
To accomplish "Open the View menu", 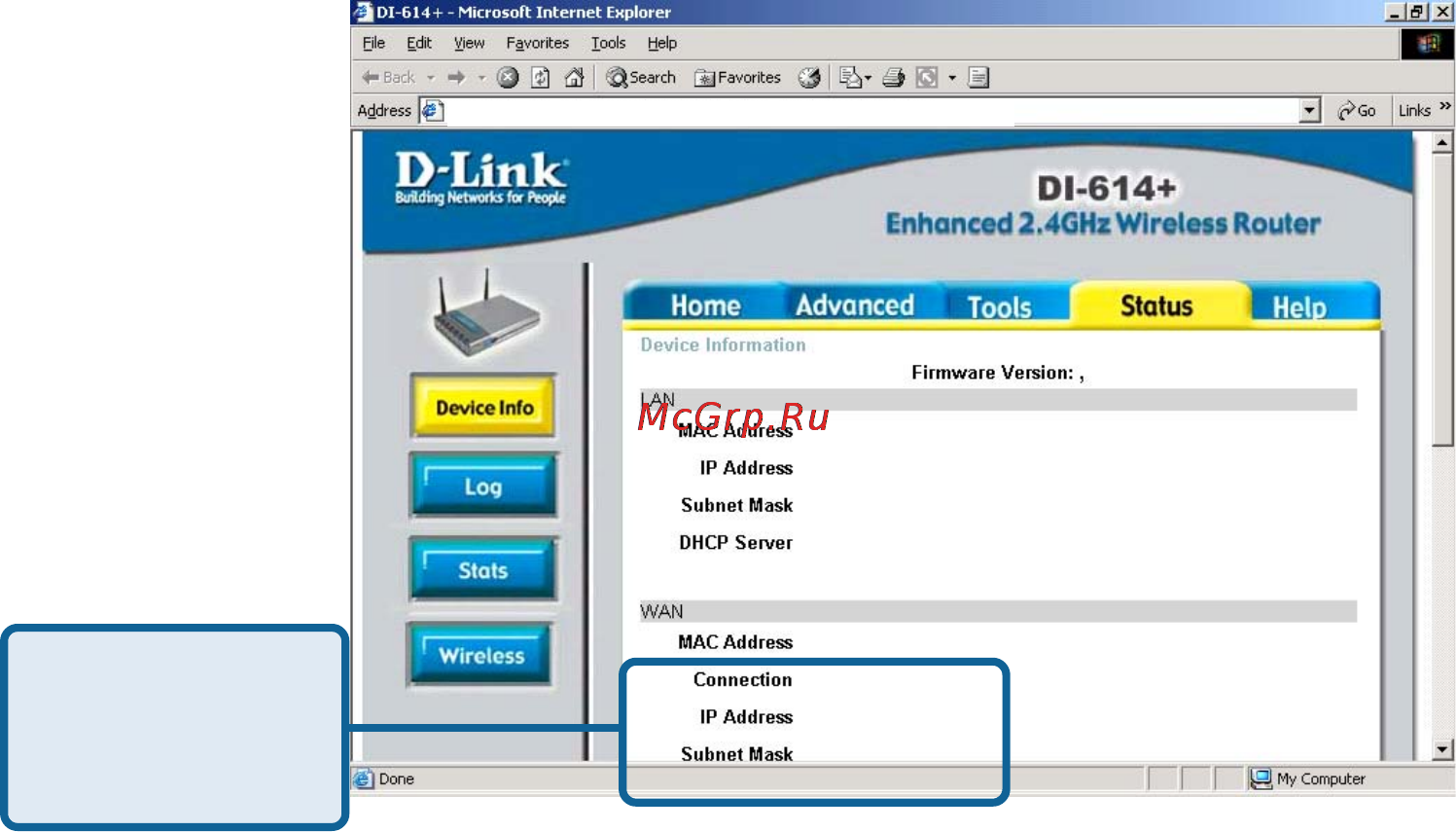I will click(x=469, y=43).
